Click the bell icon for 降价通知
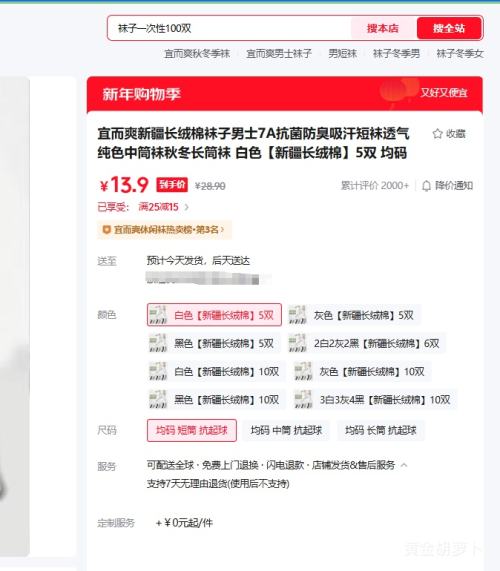 tap(426, 186)
